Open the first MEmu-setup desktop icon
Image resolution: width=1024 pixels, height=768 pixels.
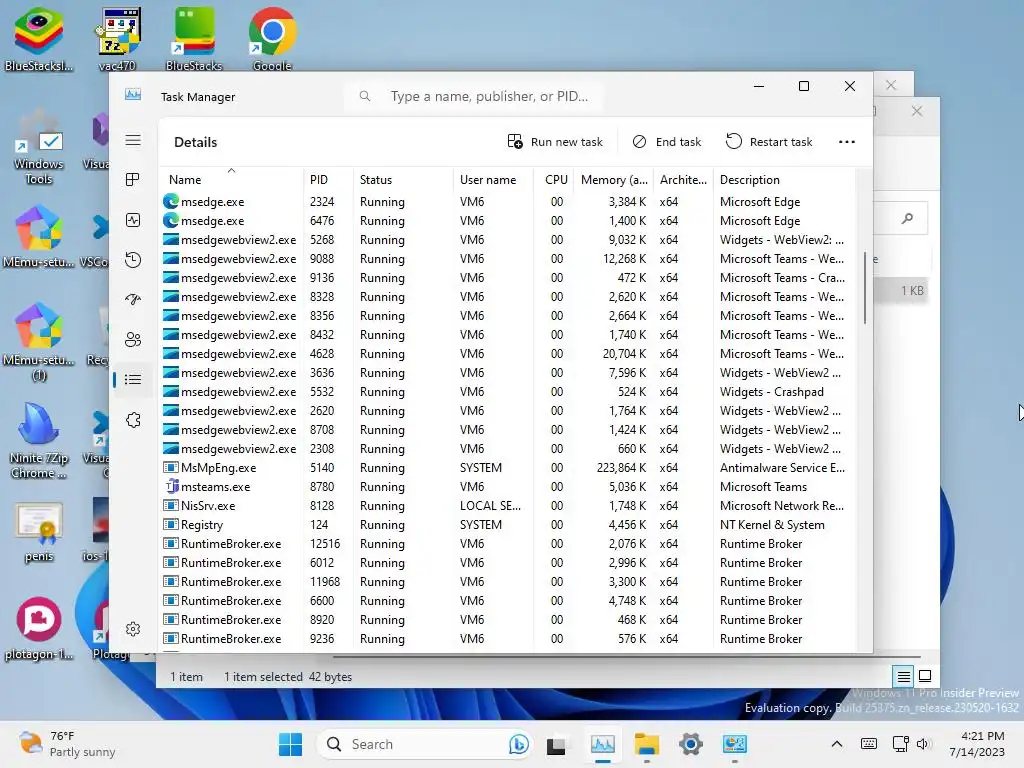39,236
